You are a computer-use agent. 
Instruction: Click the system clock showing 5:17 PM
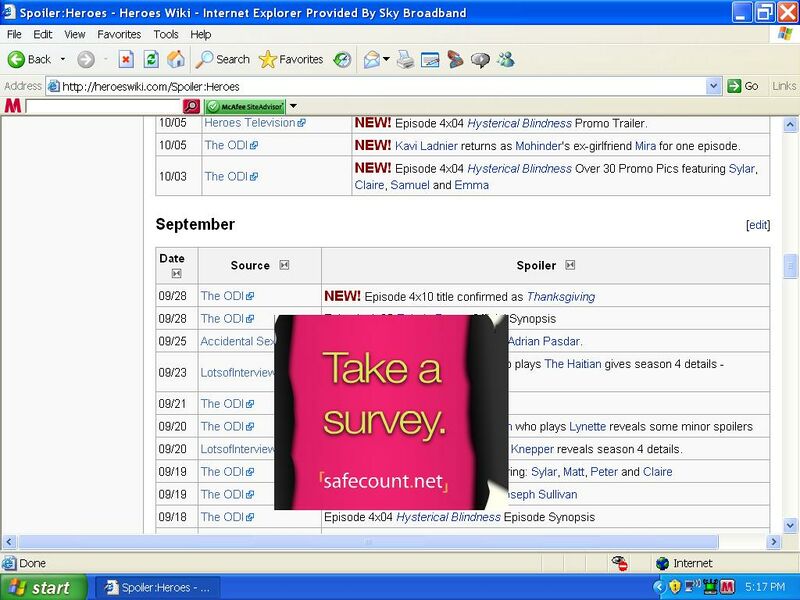(764, 587)
